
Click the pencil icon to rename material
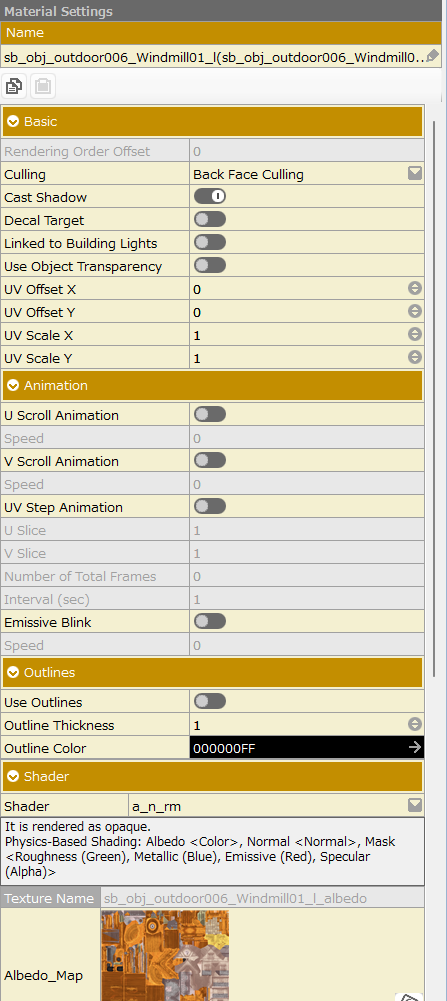(x=432, y=56)
